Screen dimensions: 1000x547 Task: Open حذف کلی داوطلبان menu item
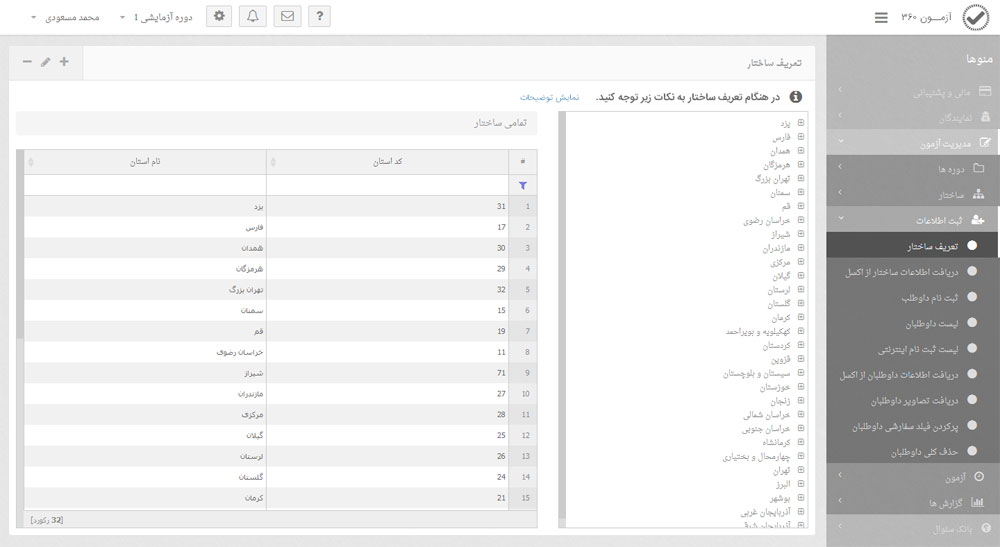point(913,451)
